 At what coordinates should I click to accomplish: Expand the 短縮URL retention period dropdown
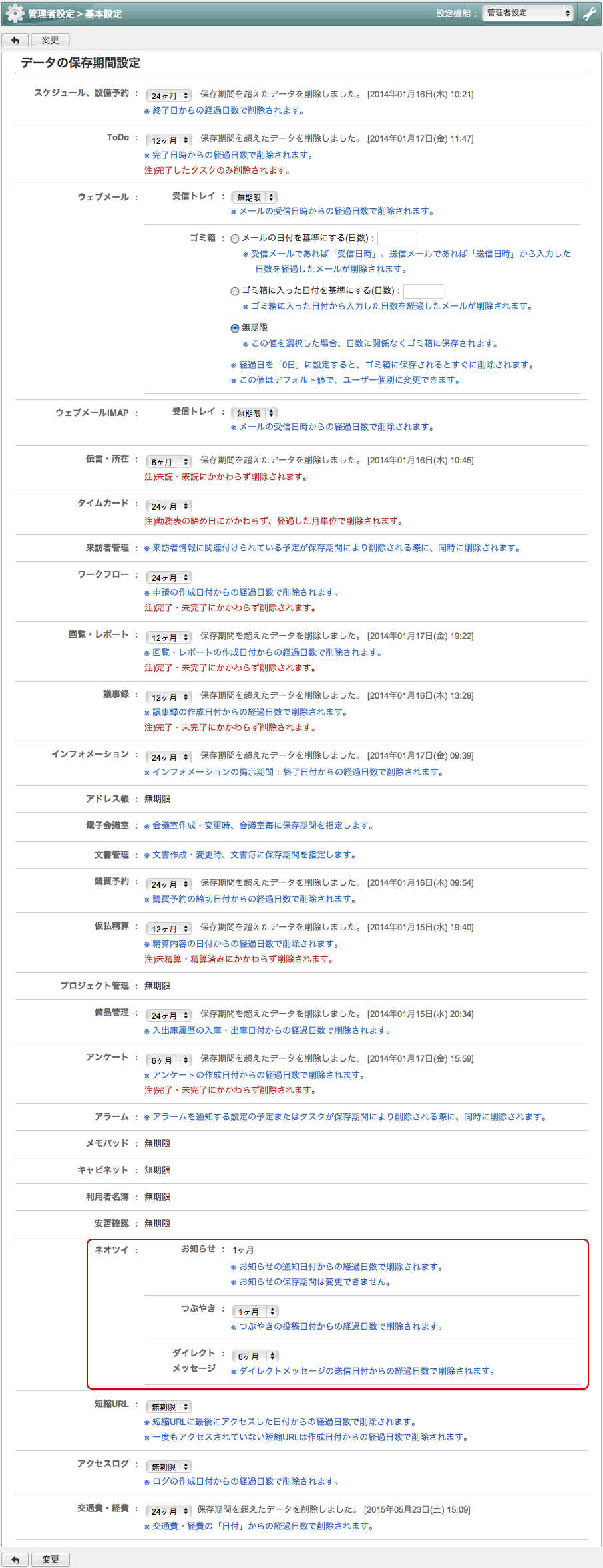pyautogui.click(x=169, y=1406)
